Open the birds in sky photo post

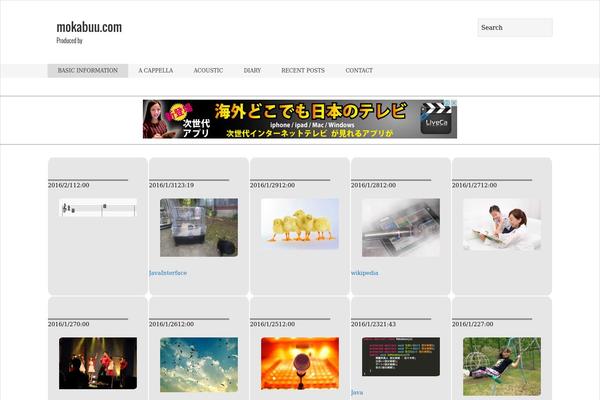tap(199, 364)
